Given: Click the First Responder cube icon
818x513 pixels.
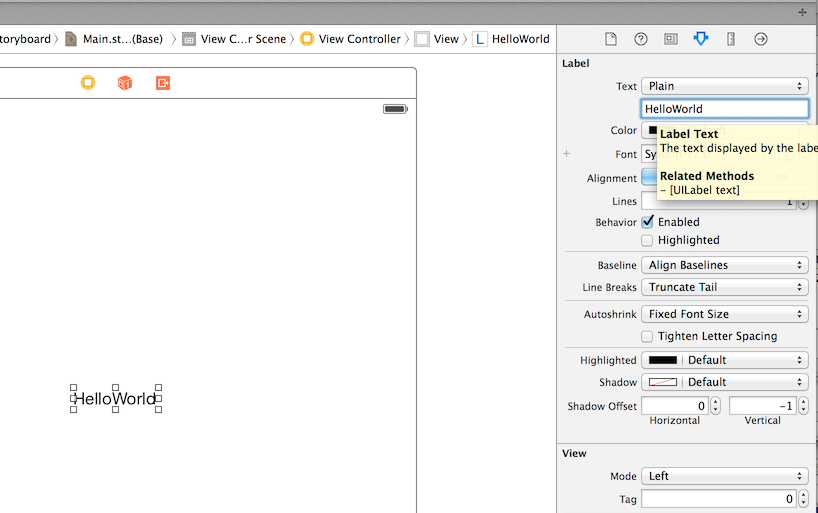Looking at the screenshot, I should pyautogui.click(x=125, y=83).
